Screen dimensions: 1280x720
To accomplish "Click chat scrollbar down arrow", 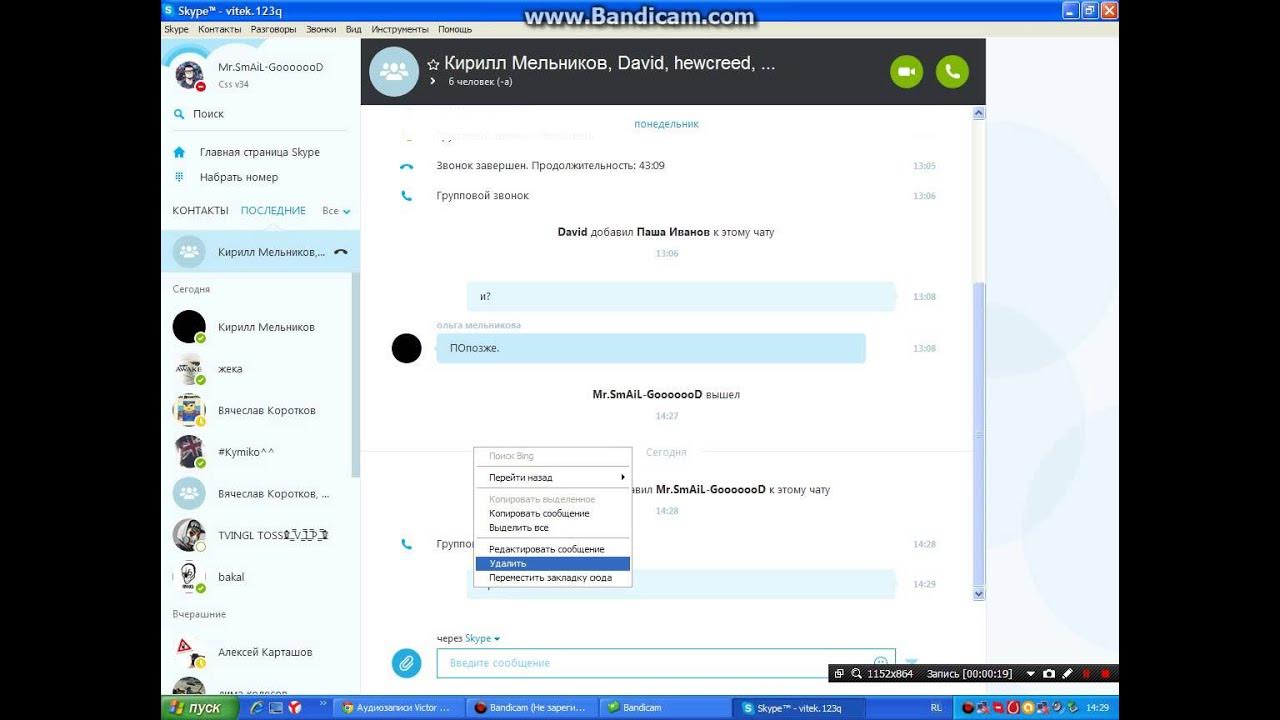I will pyautogui.click(x=979, y=594).
